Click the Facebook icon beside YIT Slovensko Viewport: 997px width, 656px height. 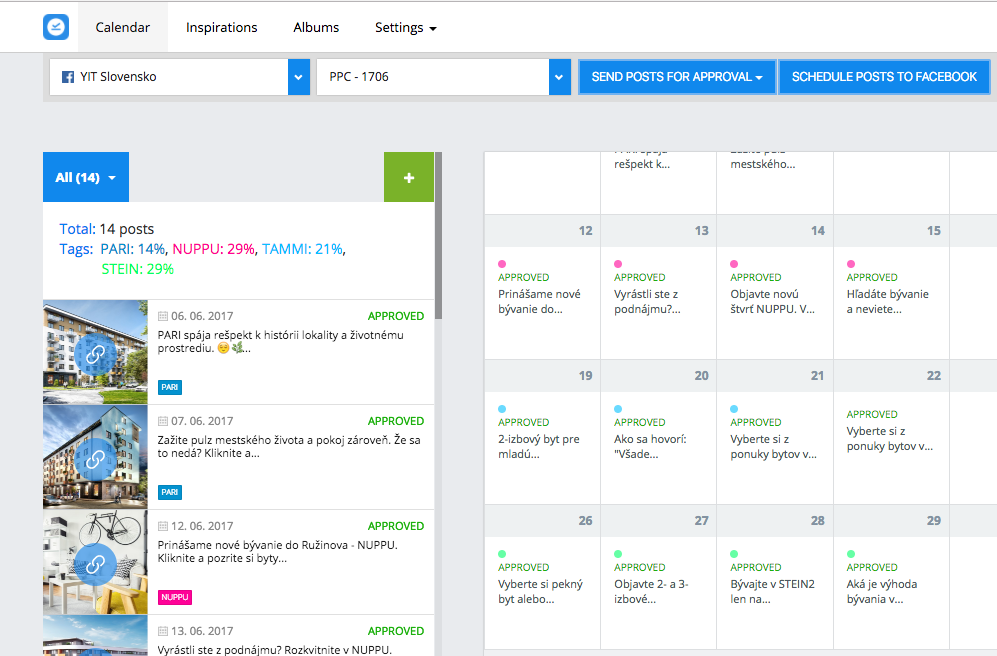click(67, 77)
